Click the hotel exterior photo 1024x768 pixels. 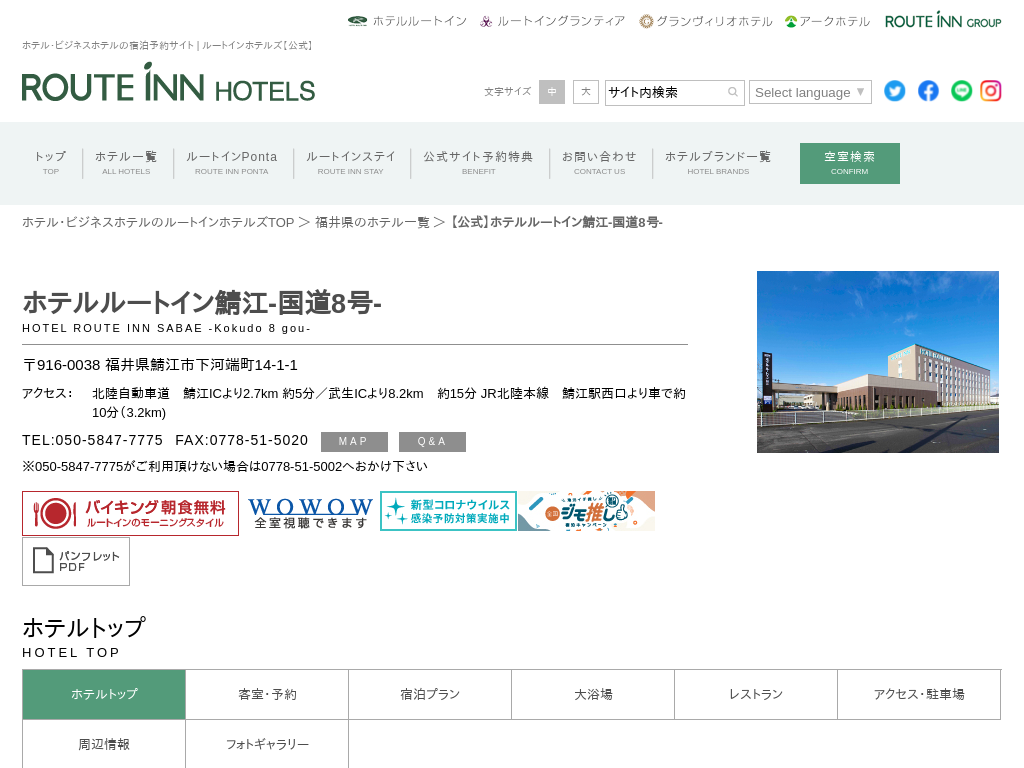(x=878, y=362)
